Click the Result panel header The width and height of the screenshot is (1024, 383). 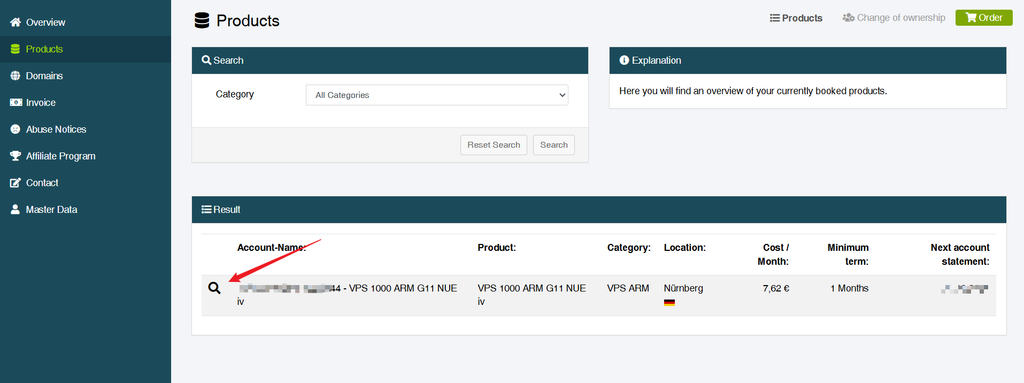pyautogui.click(x=599, y=210)
